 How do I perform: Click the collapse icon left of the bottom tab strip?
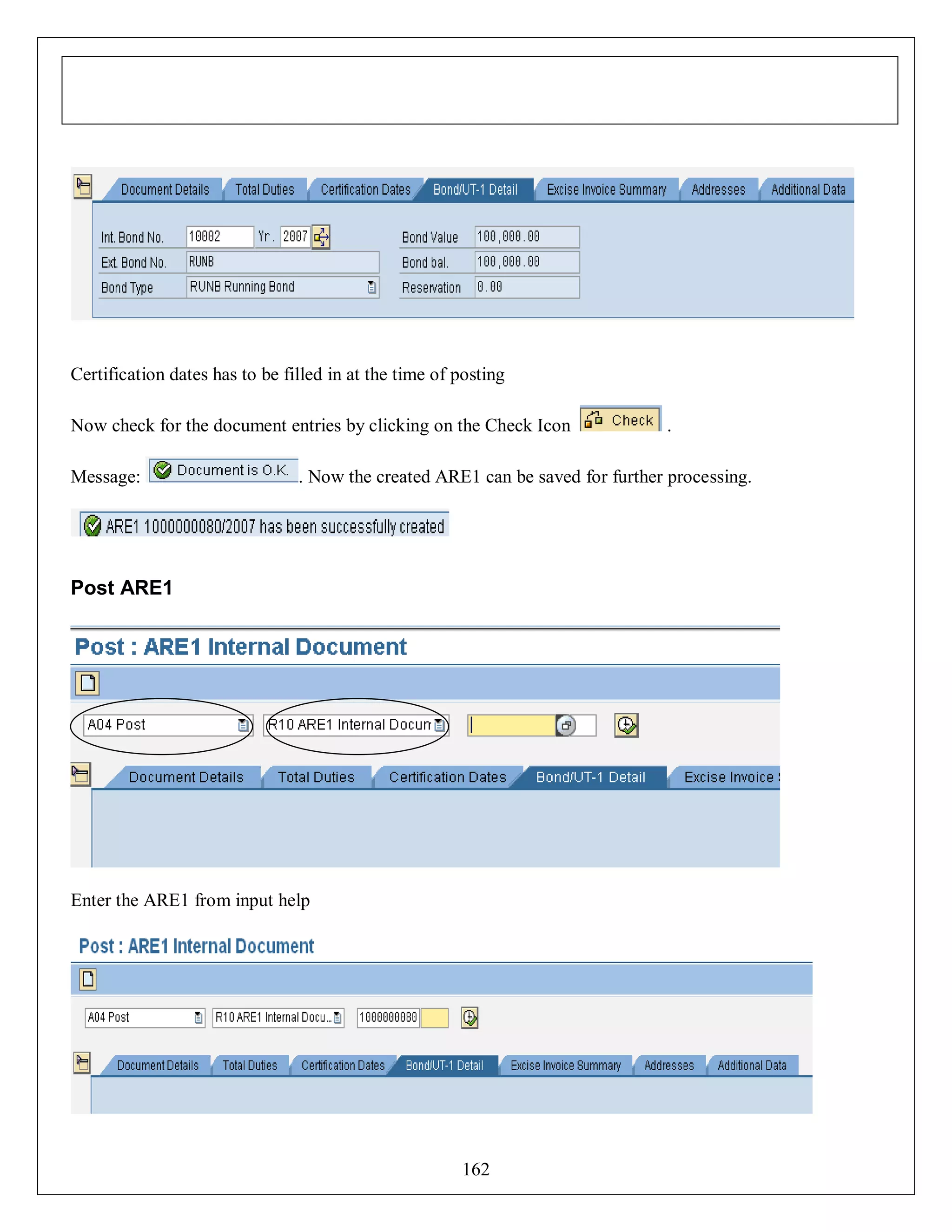click(x=82, y=1063)
